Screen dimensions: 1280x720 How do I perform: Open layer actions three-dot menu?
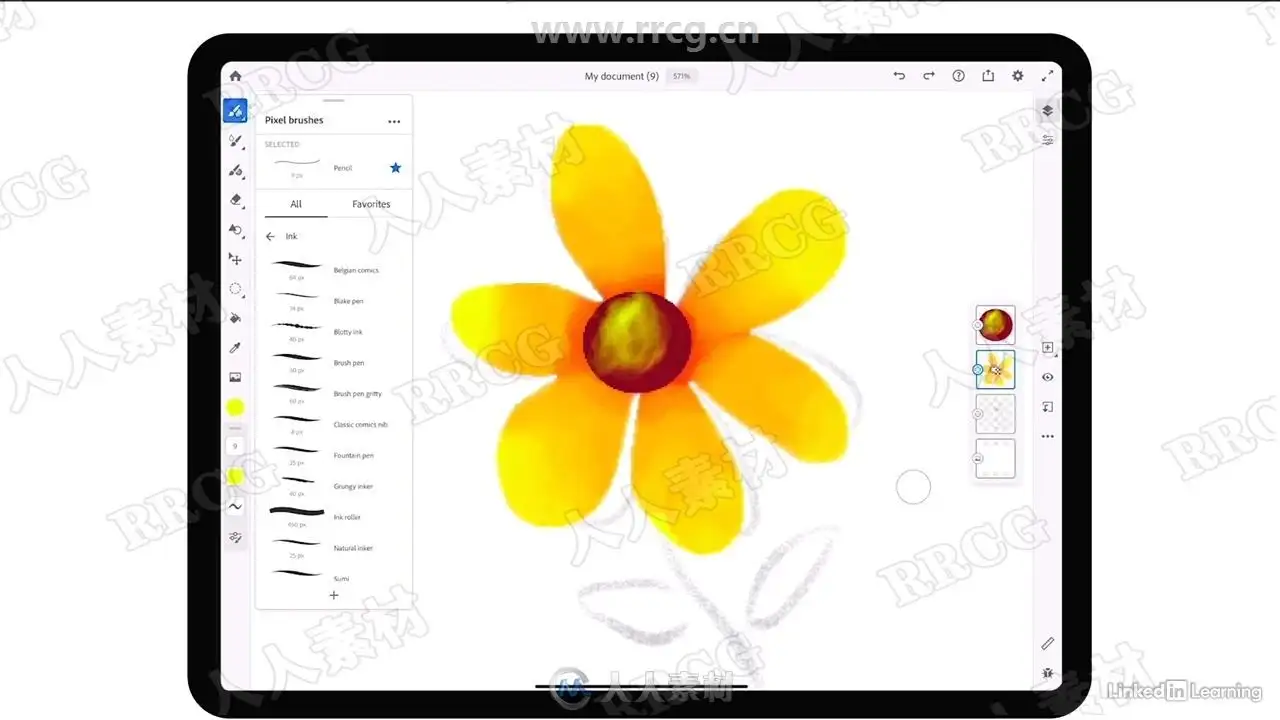[x=1048, y=437]
